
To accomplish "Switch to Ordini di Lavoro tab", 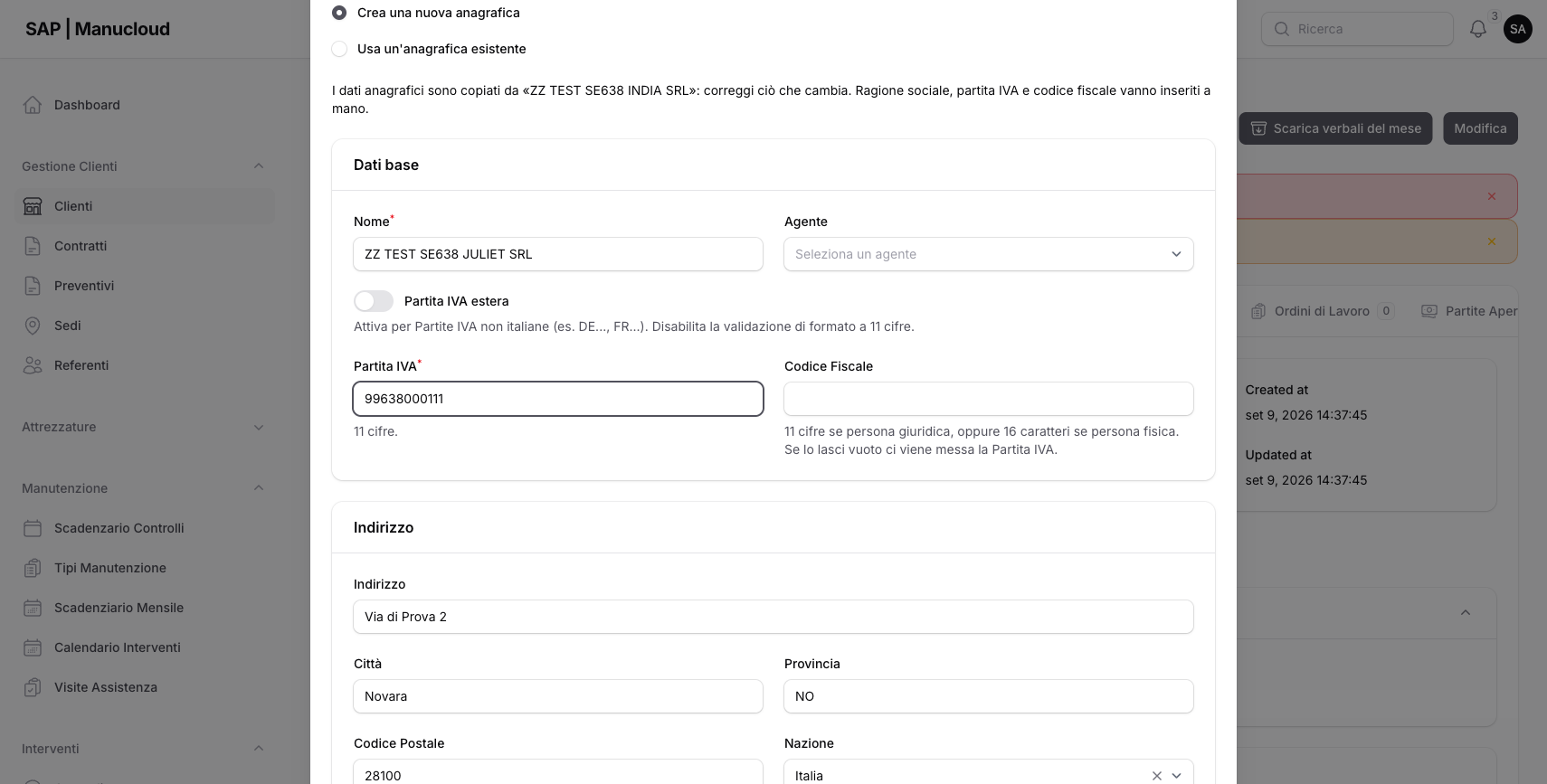I will (1323, 311).
